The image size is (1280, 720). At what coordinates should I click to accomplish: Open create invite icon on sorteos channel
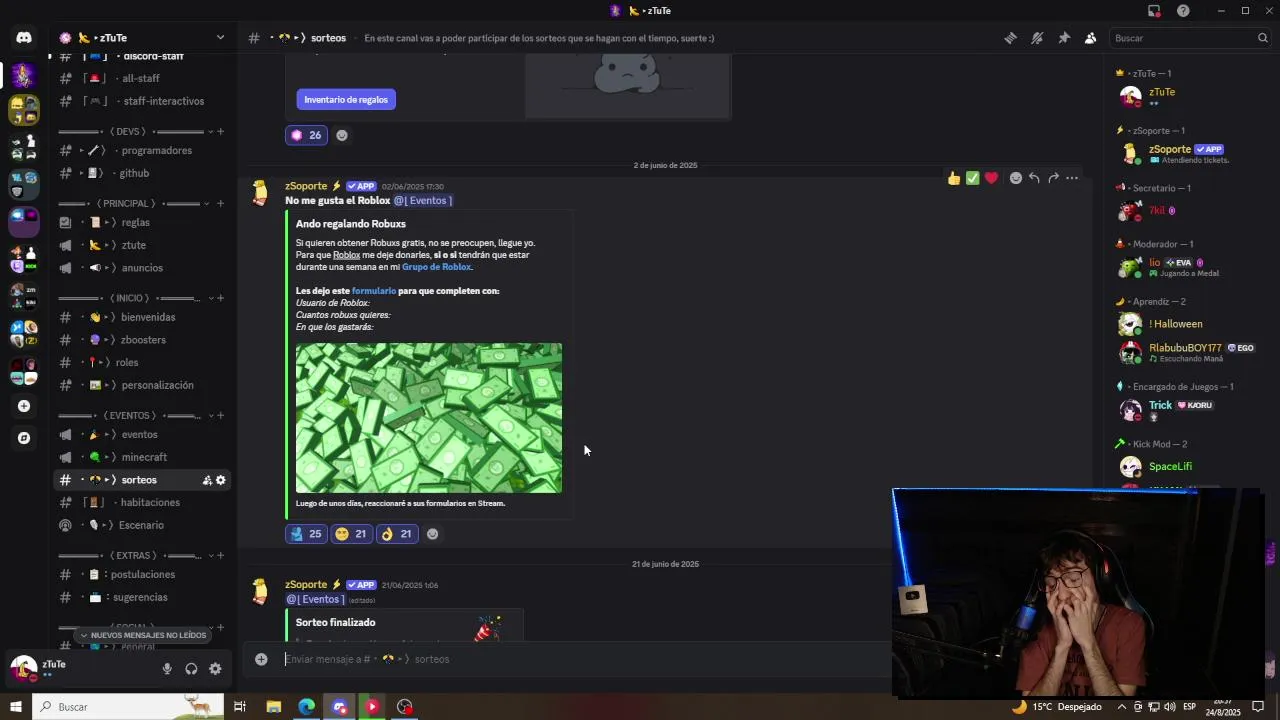tap(207, 480)
